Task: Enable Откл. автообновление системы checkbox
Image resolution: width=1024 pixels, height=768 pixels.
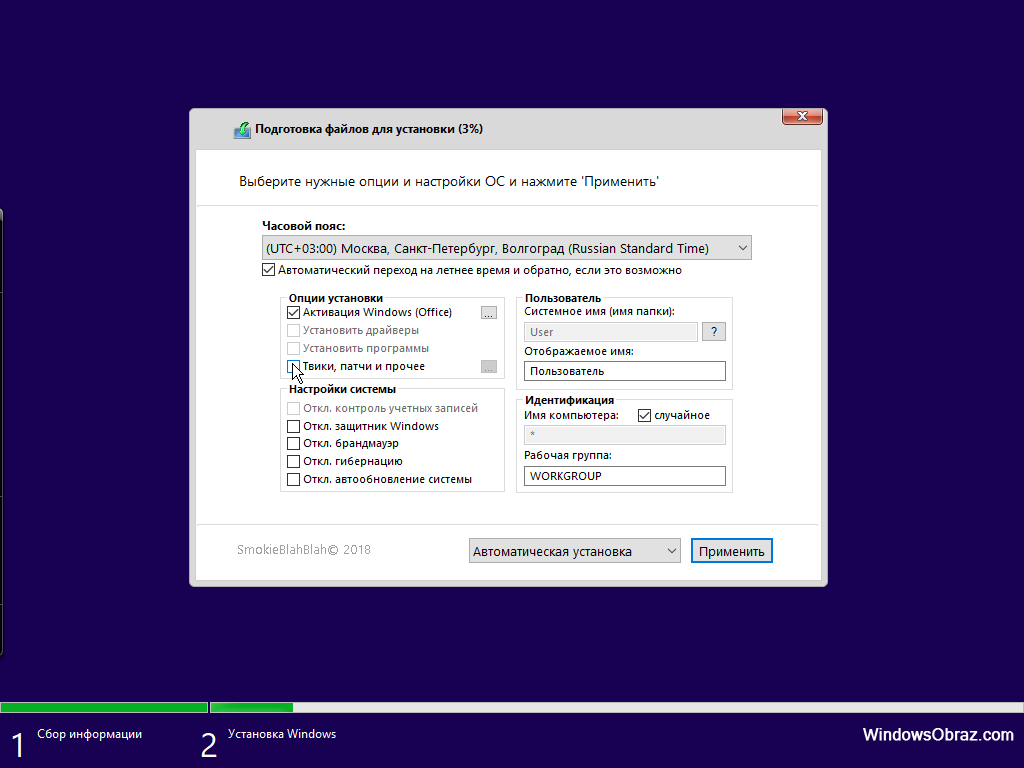Action: point(293,479)
